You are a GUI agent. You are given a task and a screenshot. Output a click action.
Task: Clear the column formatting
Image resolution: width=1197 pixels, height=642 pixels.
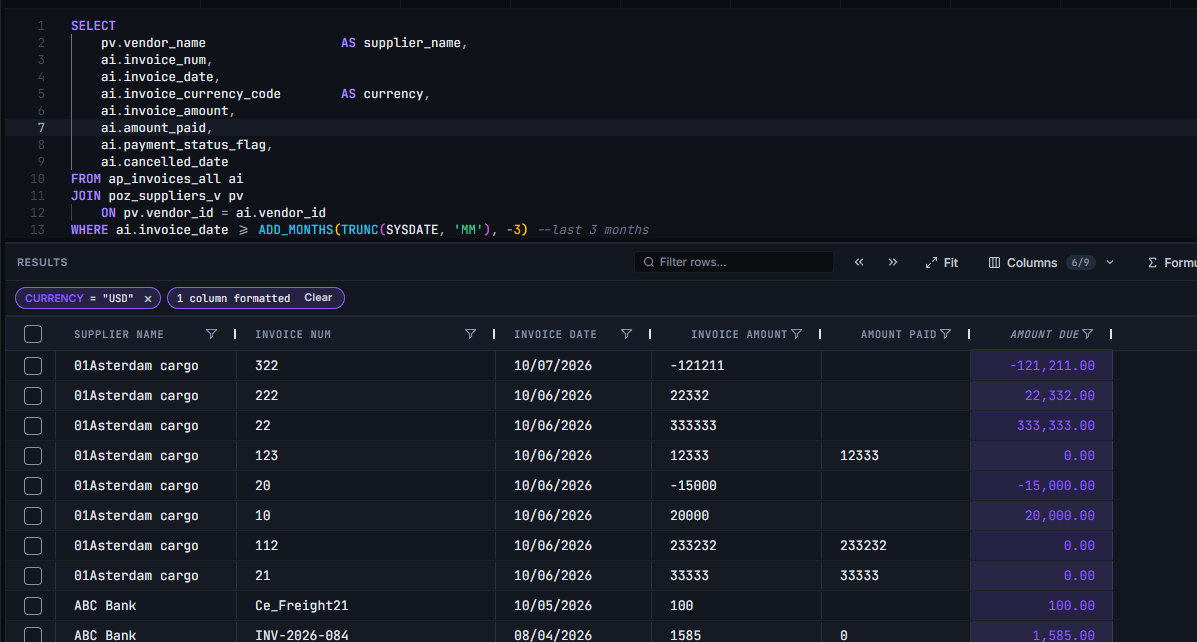tap(318, 298)
